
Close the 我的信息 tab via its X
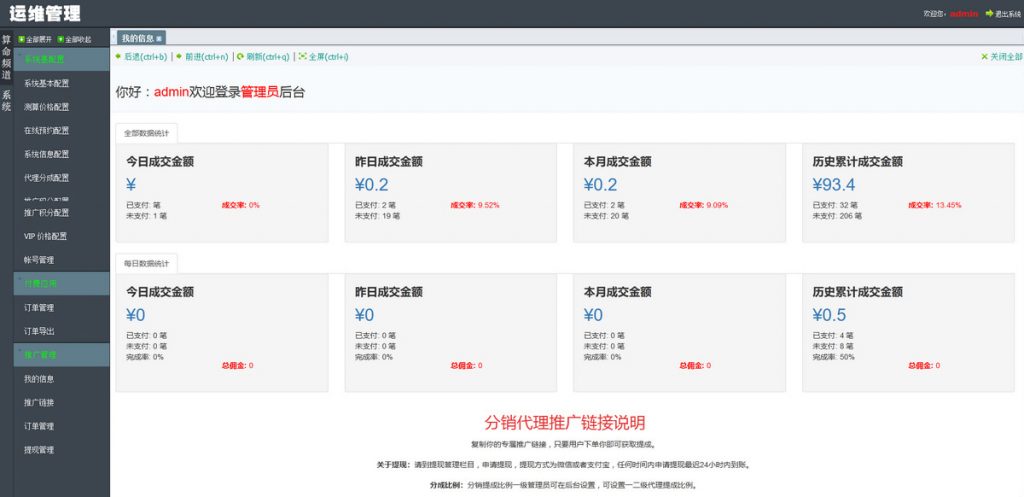click(x=159, y=38)
